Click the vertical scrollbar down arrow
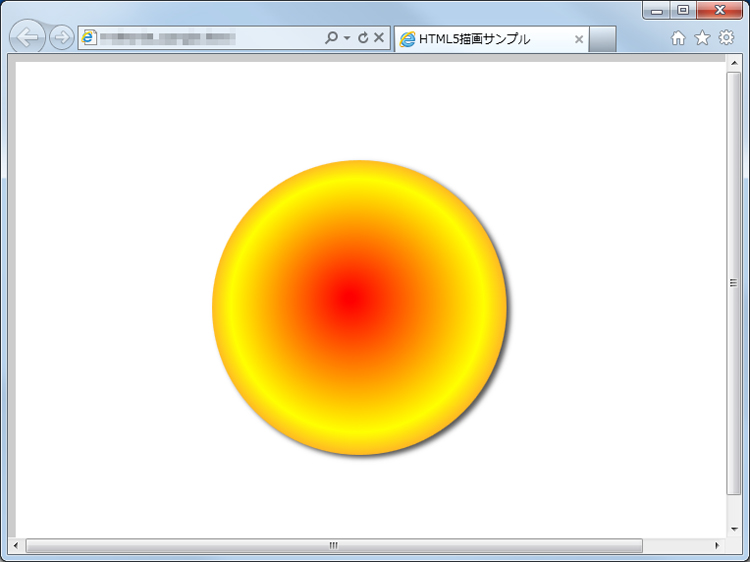 734,529
